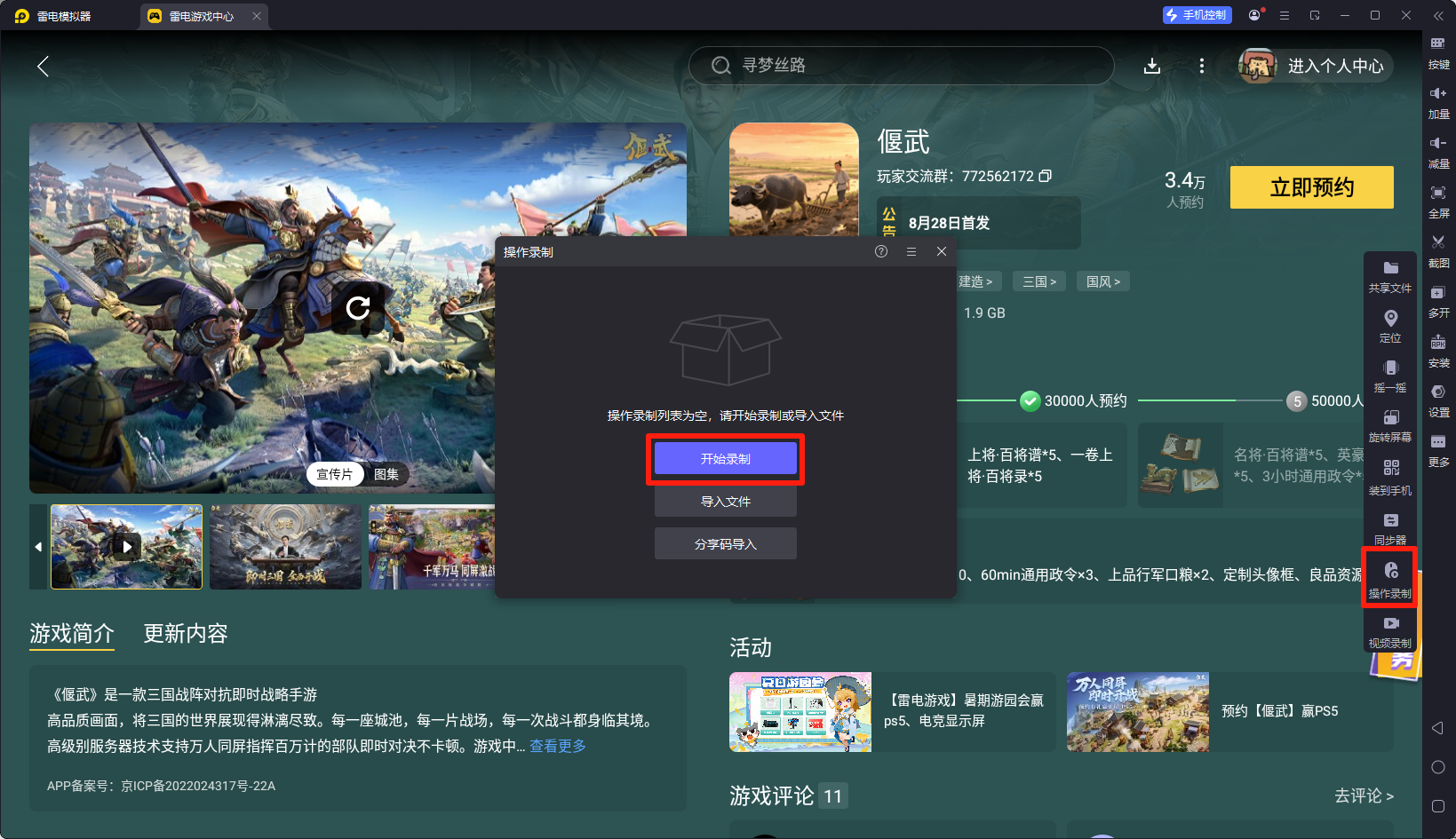Switch media view to 图集
Image resolution: width=1456 pixels, height=839 pixels.
click(x=386, y=474)
